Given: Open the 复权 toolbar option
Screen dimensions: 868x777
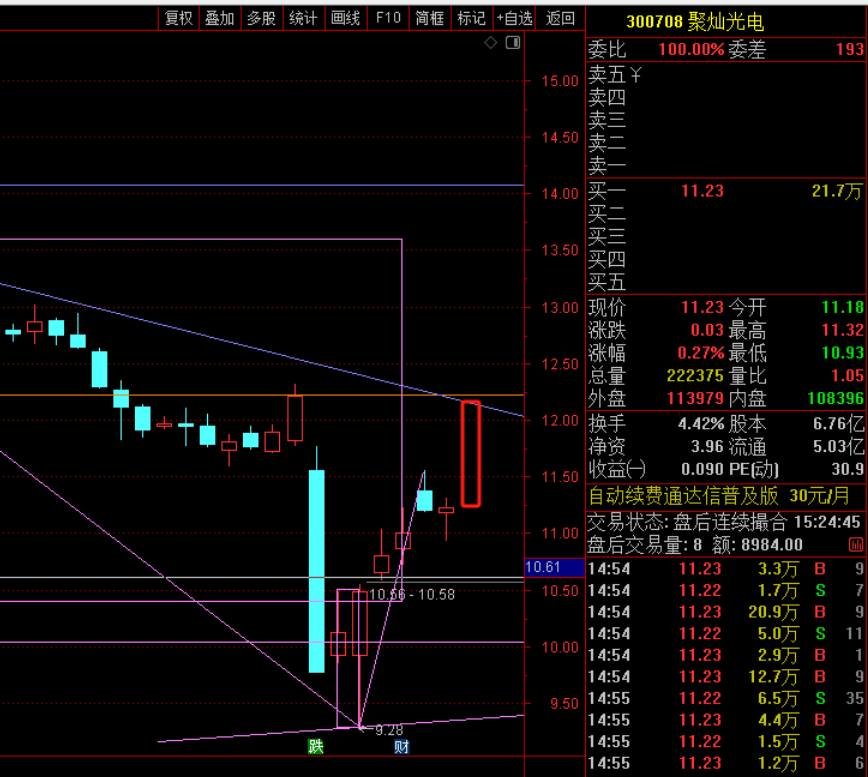Looking at the screenshot, I should (178, 18).
